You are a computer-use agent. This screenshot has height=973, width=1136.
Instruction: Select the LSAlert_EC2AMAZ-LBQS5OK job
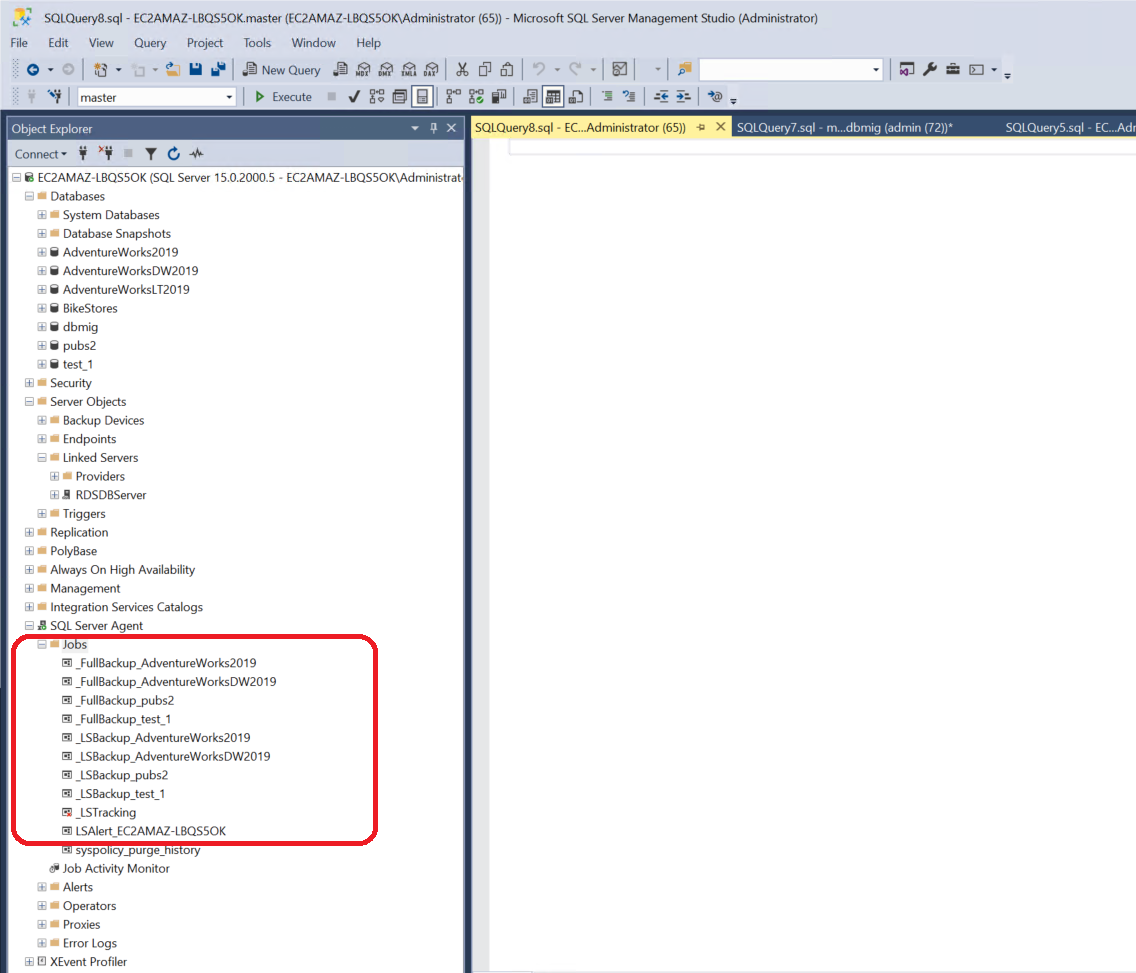(x=151, y=832)
